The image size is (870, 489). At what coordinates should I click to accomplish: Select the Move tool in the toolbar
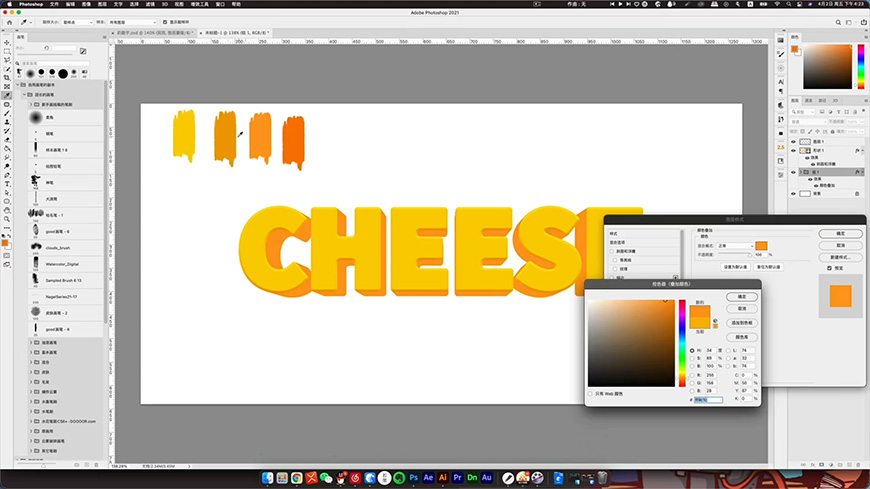coord(7,41)
